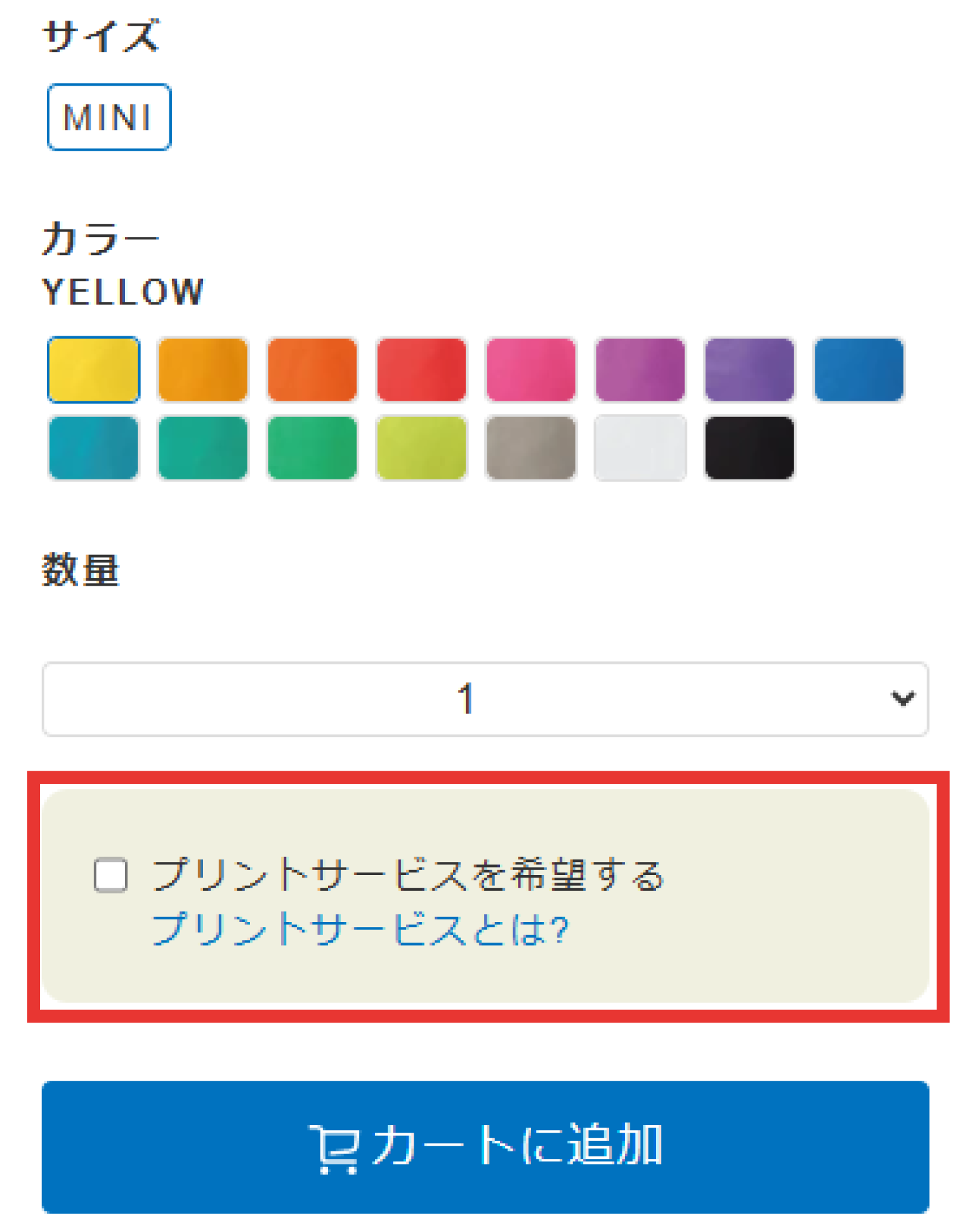Pick the magenta purple color swatch
Viewport: 966px width, 1232px height.
(640, 369)
